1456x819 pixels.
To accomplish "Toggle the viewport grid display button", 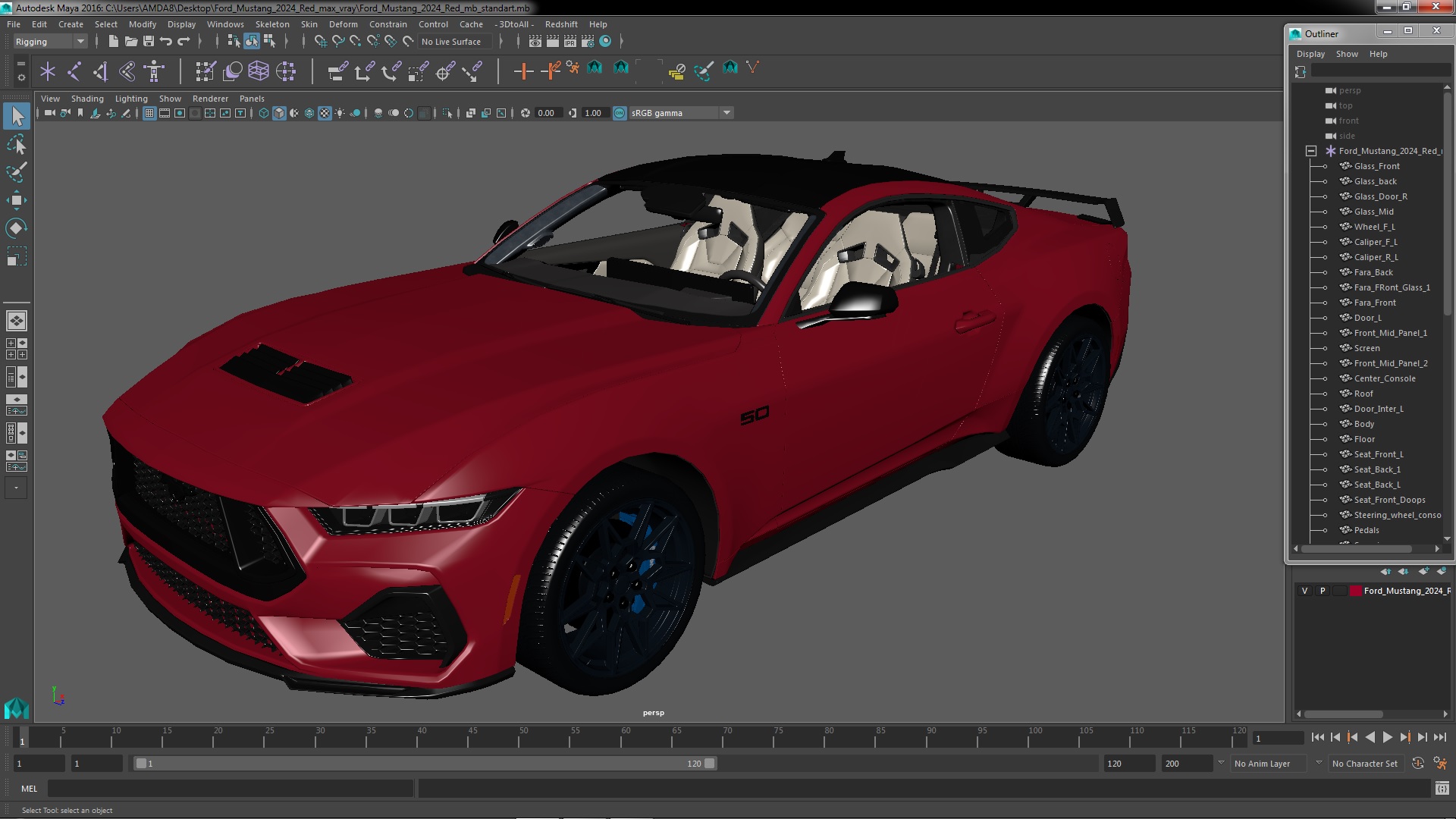I will pyautogui.click(x=149, y=113).
